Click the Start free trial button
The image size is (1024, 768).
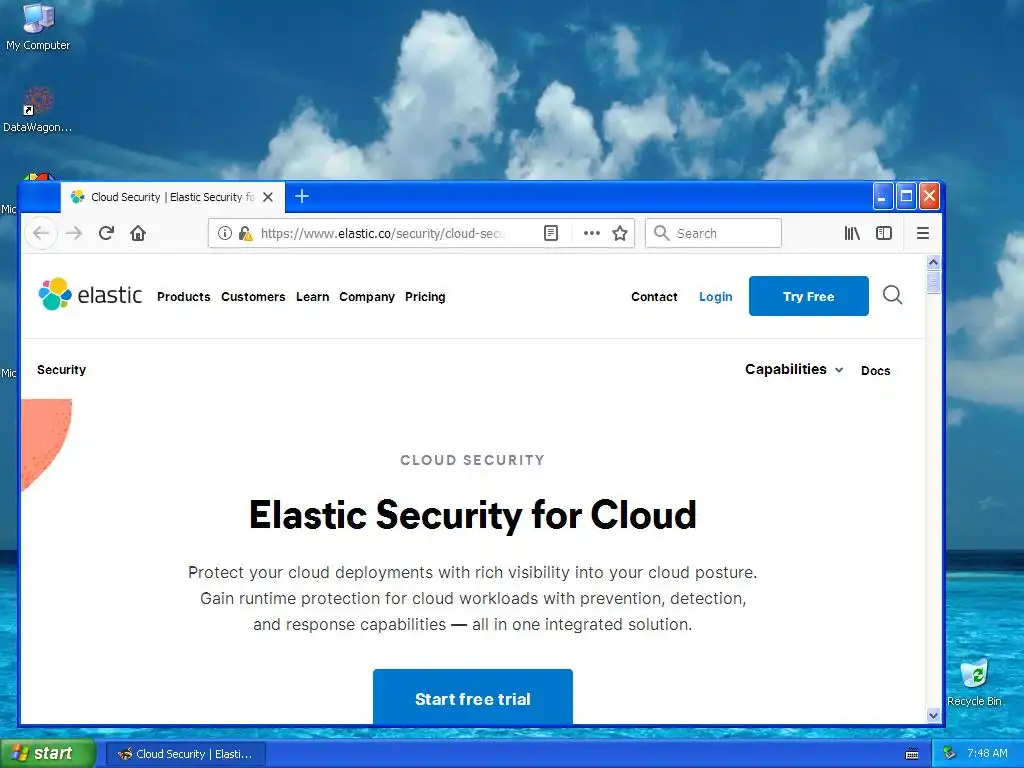[x=473, y=697]
